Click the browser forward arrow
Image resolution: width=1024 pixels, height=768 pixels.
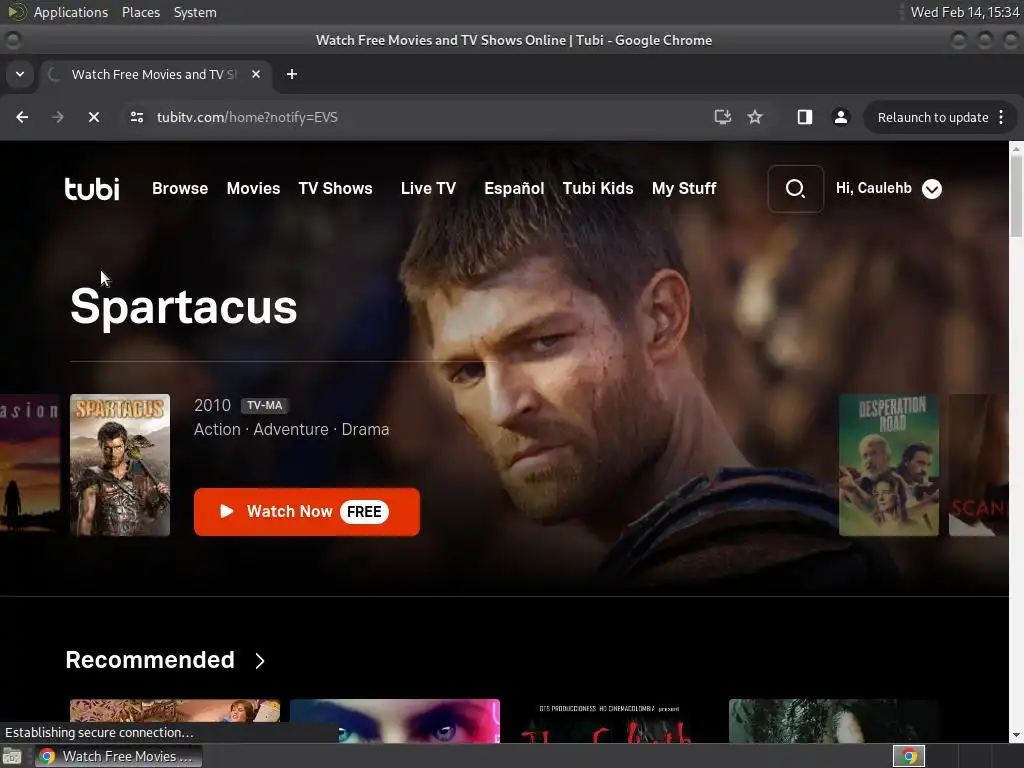tap(57, 118)
